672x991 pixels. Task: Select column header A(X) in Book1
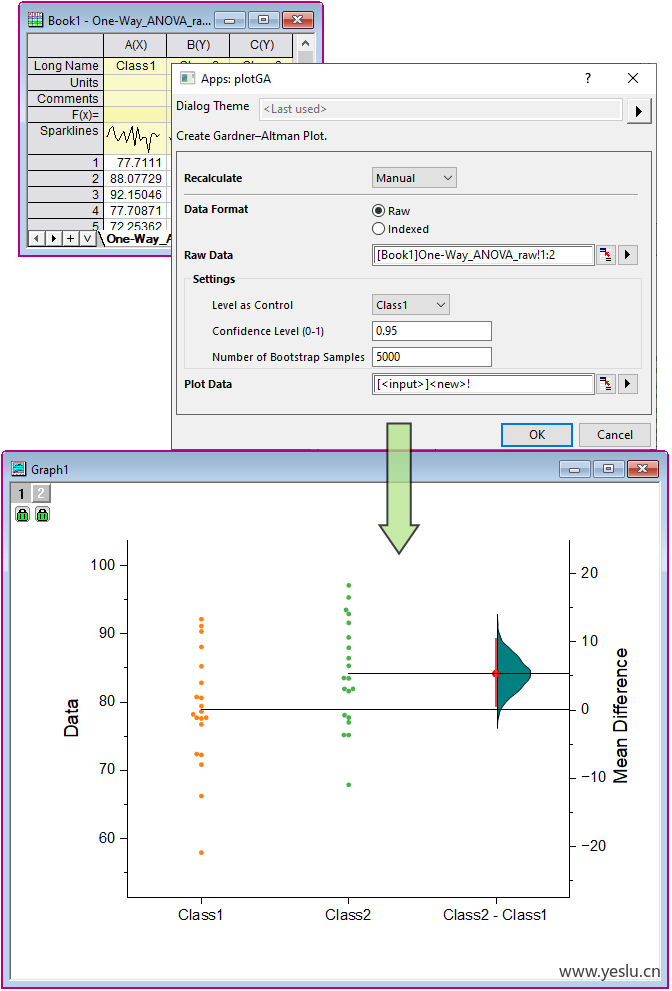(135, 45)
